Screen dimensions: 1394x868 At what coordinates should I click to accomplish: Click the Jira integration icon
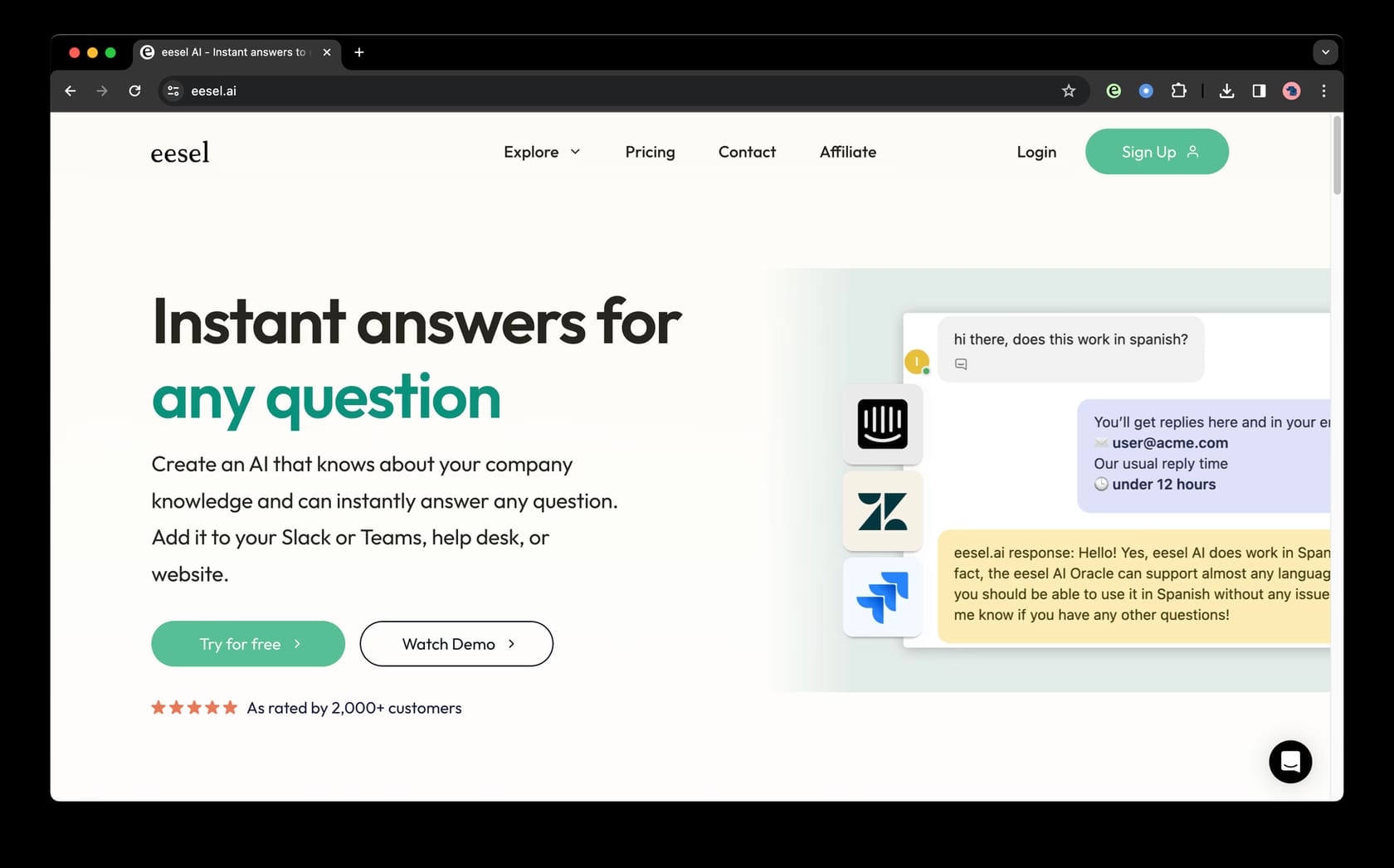[x=882, y=597]
